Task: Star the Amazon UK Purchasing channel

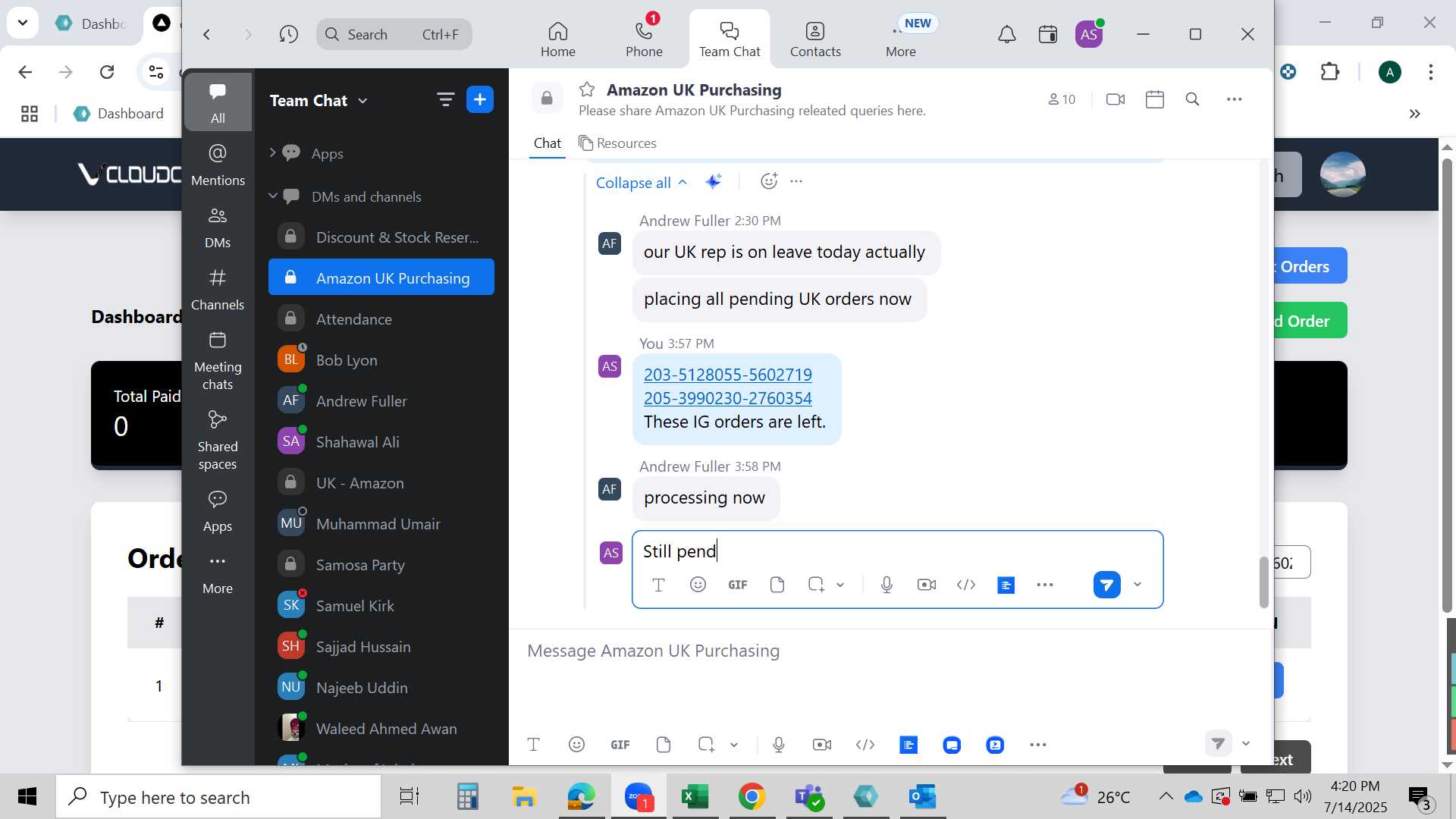Action: click(x=587, y=89)
